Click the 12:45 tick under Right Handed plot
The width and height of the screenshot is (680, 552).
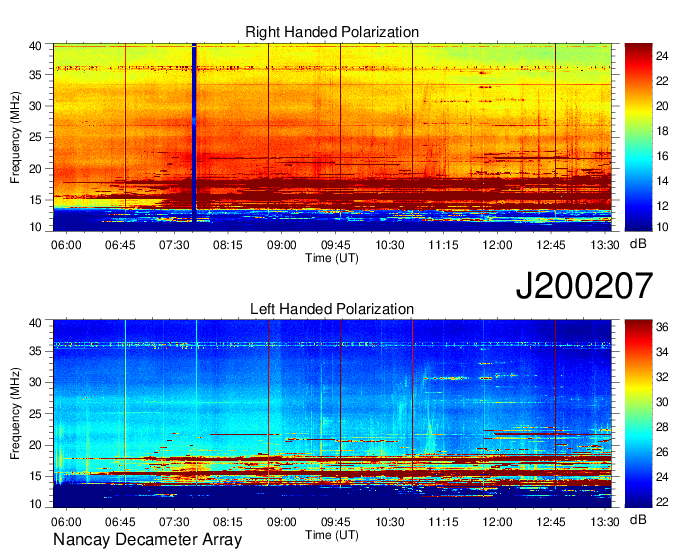tap(551, 245)
